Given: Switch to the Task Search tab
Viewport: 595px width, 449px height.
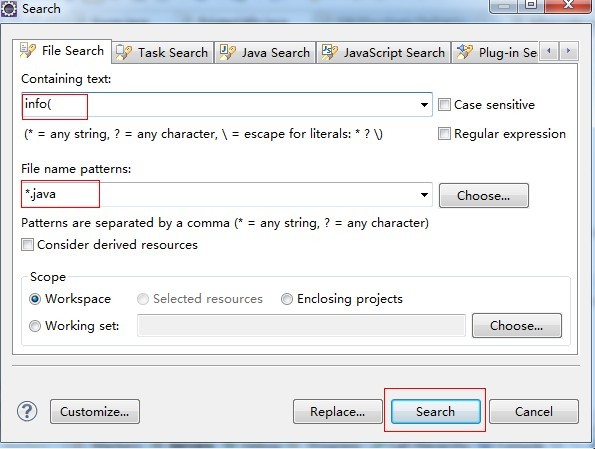Looking at the screenshot, I should 162,52.
